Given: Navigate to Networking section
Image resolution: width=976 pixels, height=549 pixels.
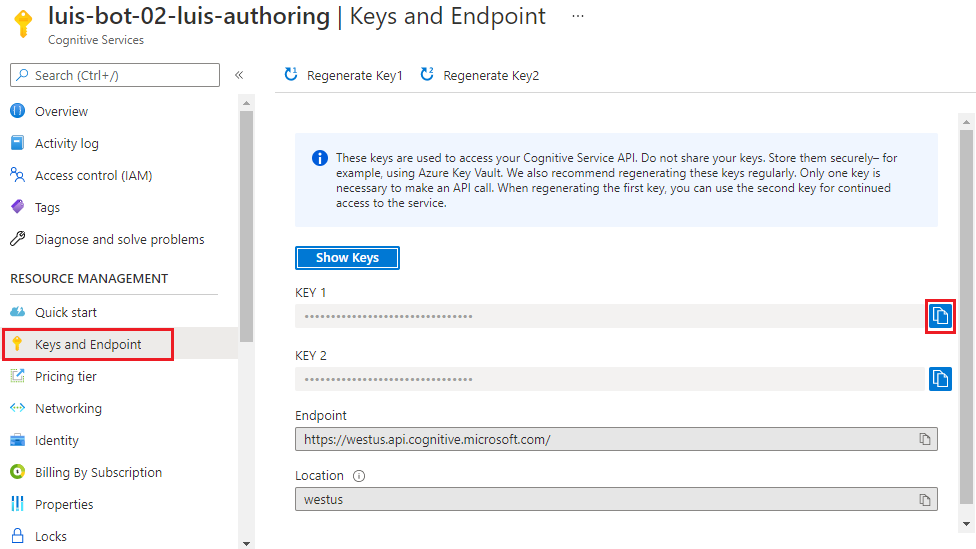Looking at the screenshot, I should click(x=68, y=408).
